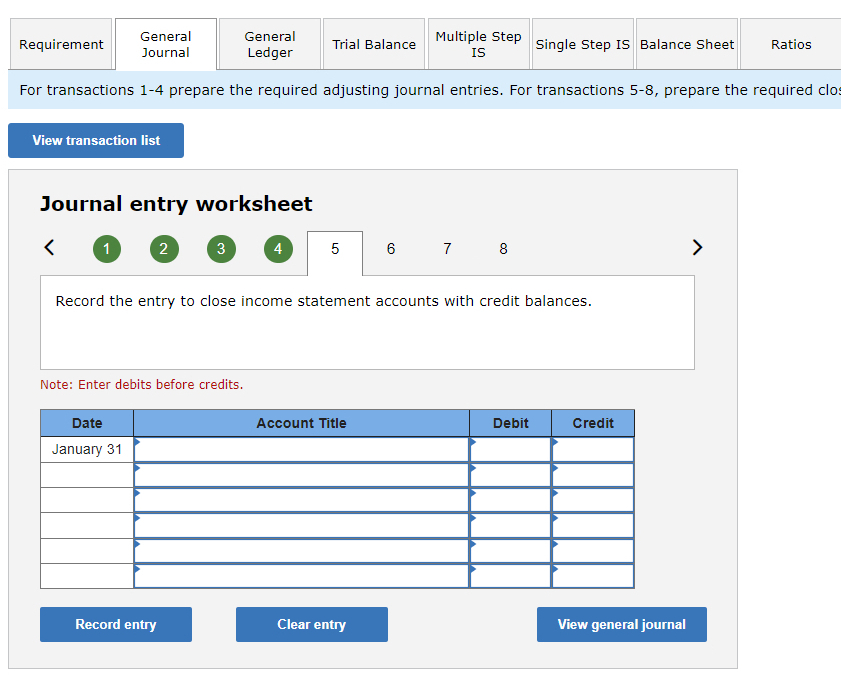The width and height of the screenshot is (841, 675).
Task: Click the Record entry button
Action: pos(115,624)
